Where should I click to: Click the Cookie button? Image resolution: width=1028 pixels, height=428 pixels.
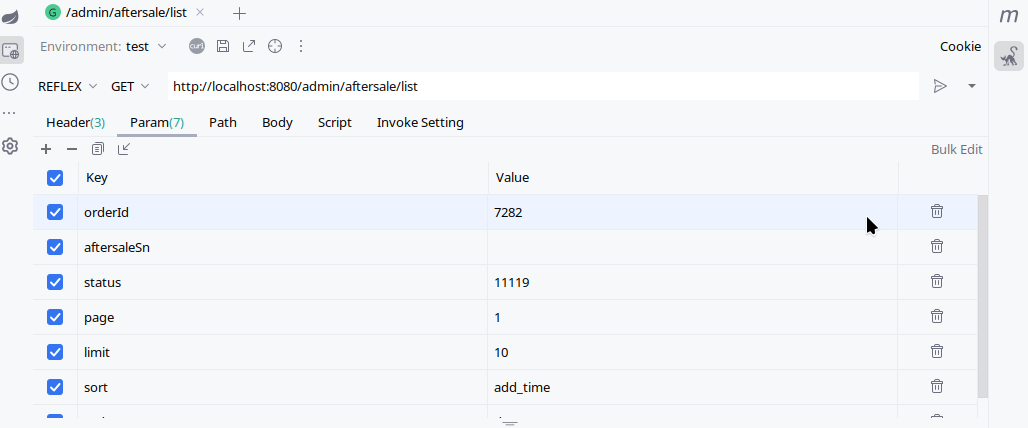coord(960,46)
